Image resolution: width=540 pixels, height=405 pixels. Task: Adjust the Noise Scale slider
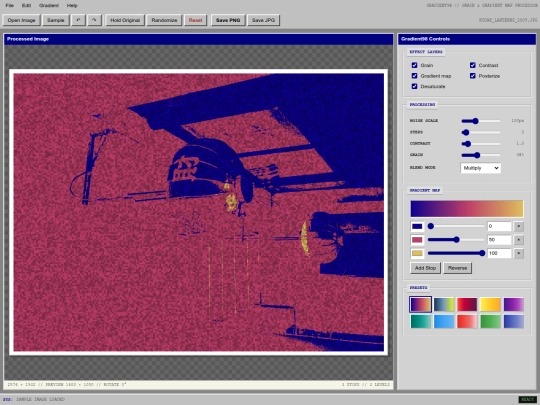tap(481, 121)
